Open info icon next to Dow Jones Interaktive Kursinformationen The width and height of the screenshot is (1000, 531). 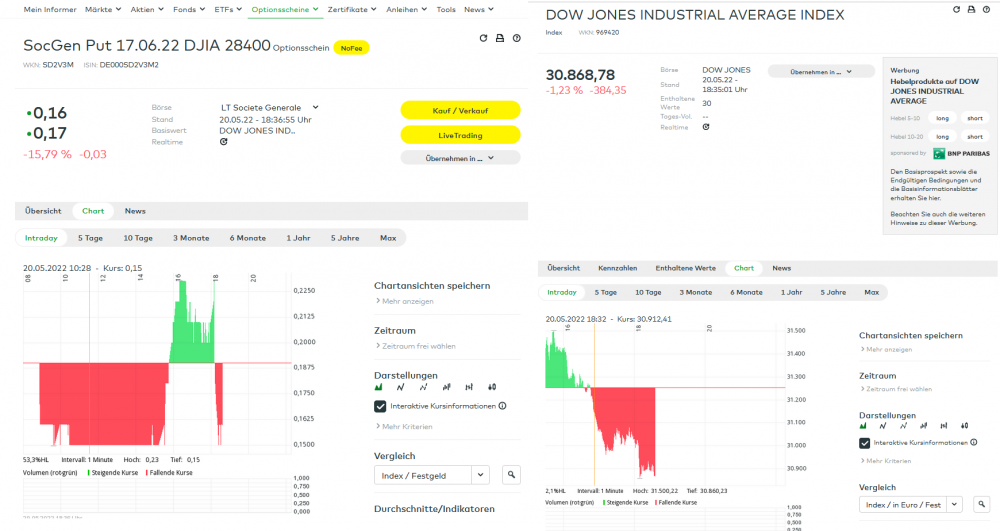point(974,442)
